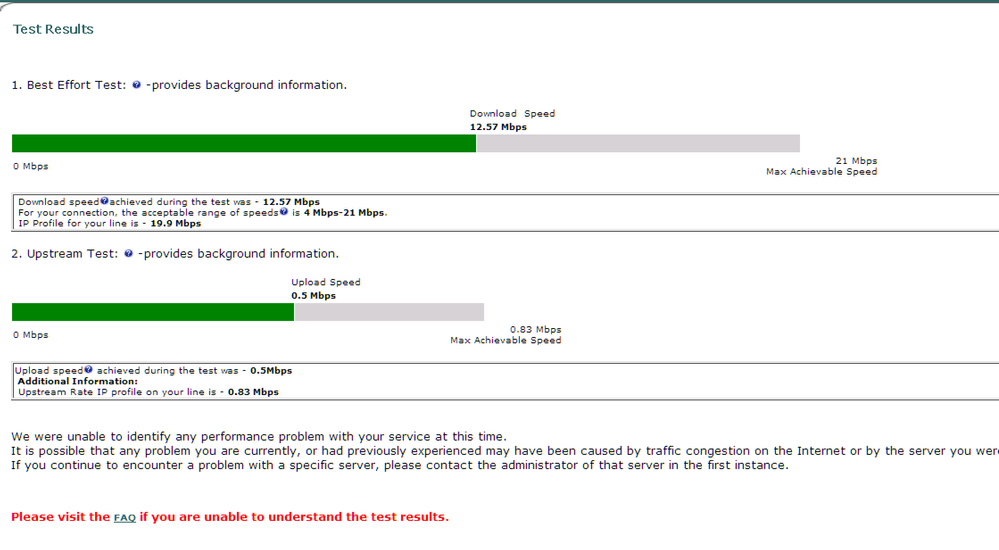Click 'We were unable to identify' message

pyautogui.click(x=259, y=437)
